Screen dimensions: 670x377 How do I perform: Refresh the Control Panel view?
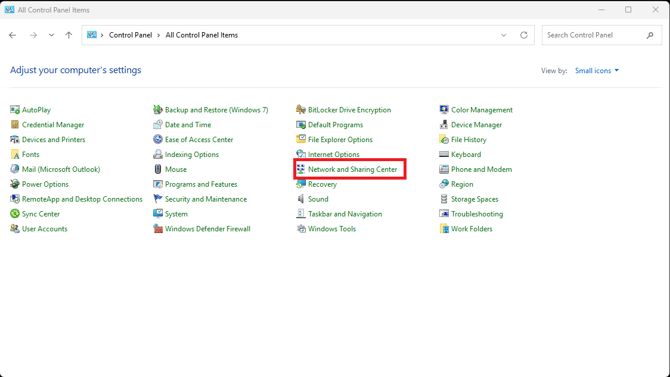point(524,35)
